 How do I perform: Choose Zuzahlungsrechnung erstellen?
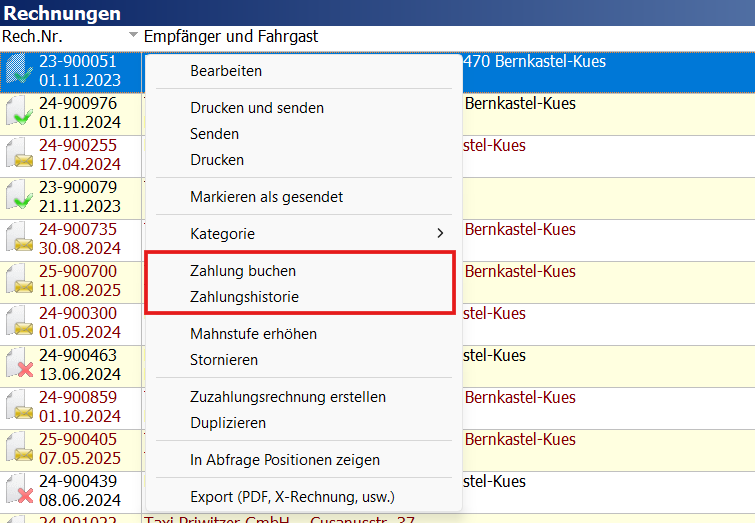pos(288,397)
